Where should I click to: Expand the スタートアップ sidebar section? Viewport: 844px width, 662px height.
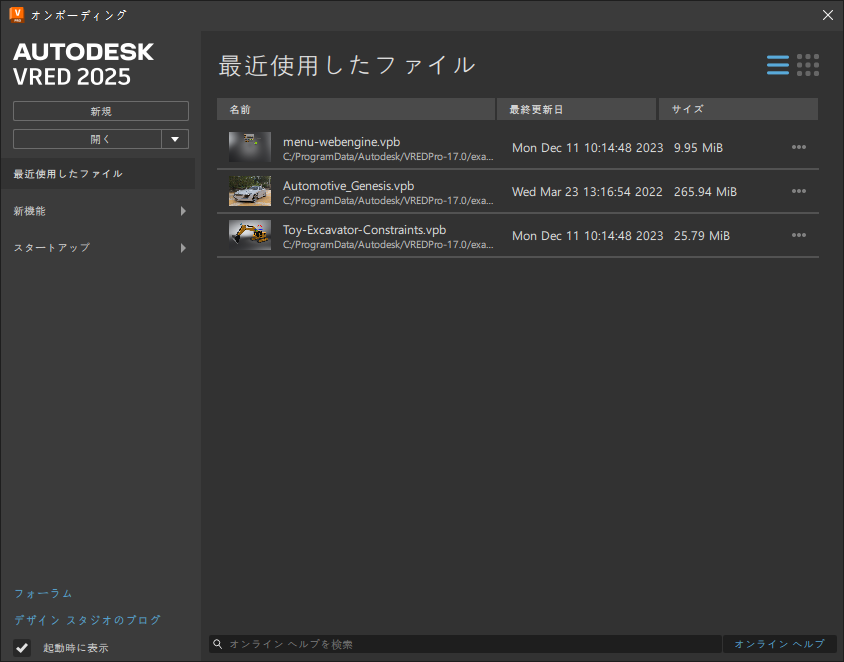pos(98,247)
